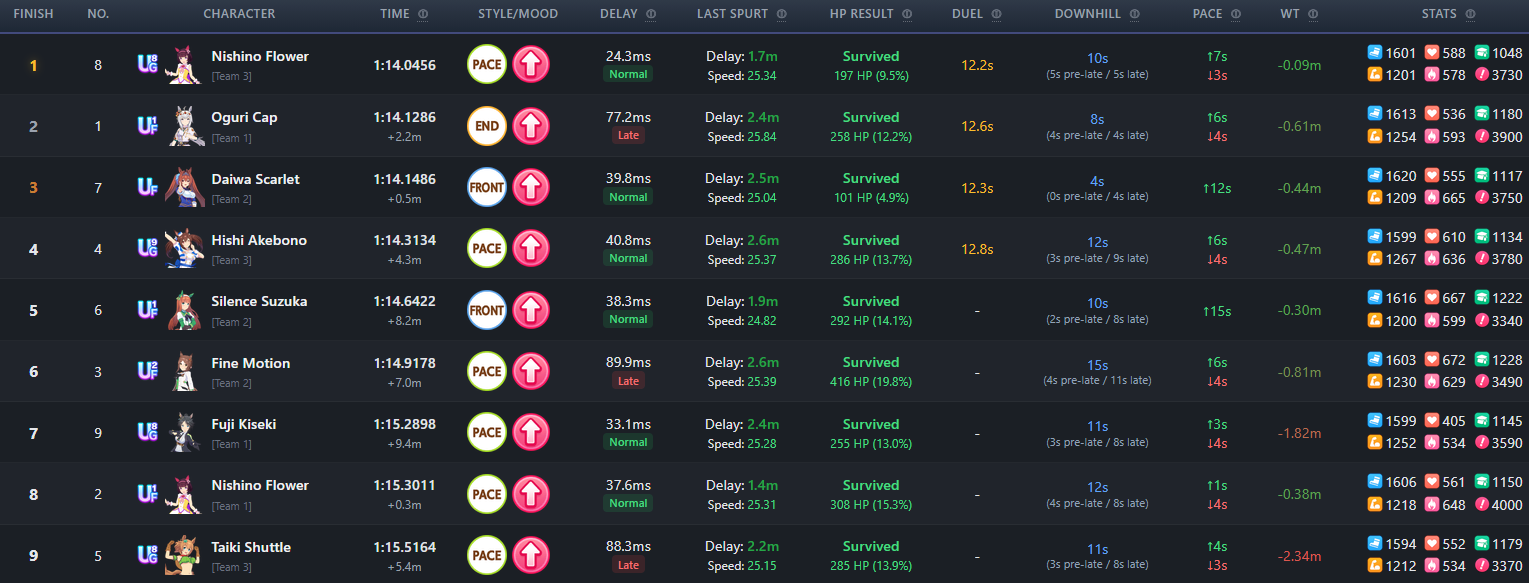Open the LAST SPURT column info icon

[x=781, y=15]
